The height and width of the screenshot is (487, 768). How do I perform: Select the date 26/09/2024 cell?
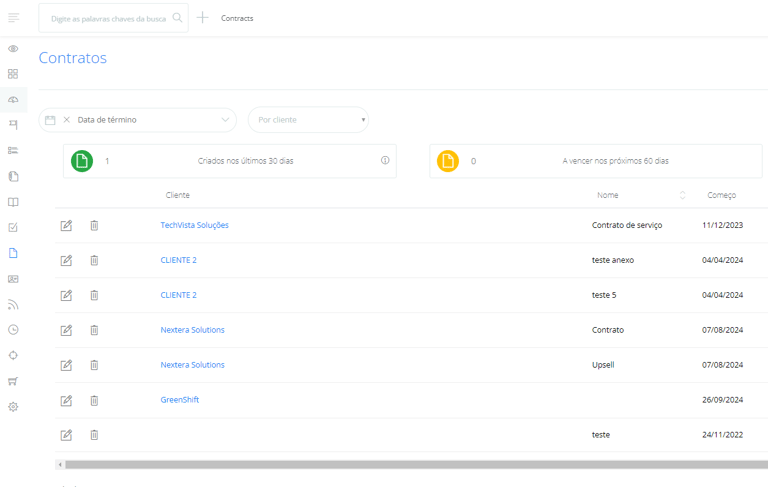point(722,400)
